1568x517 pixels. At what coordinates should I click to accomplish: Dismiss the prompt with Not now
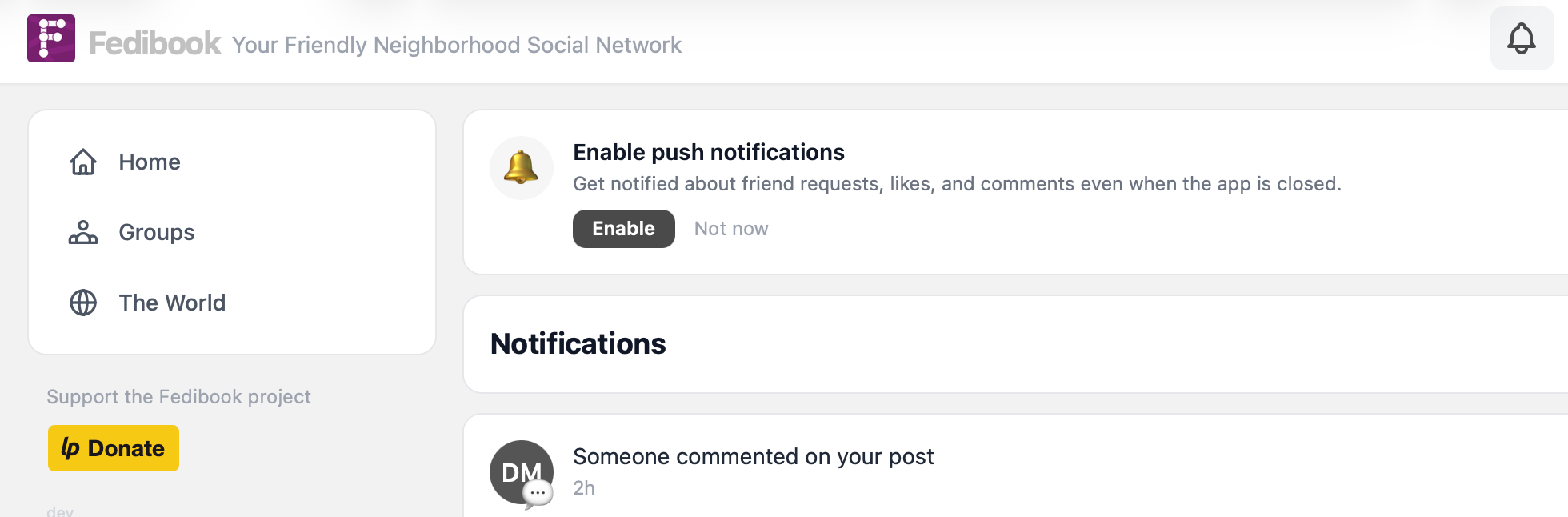(x=730, y=229)
